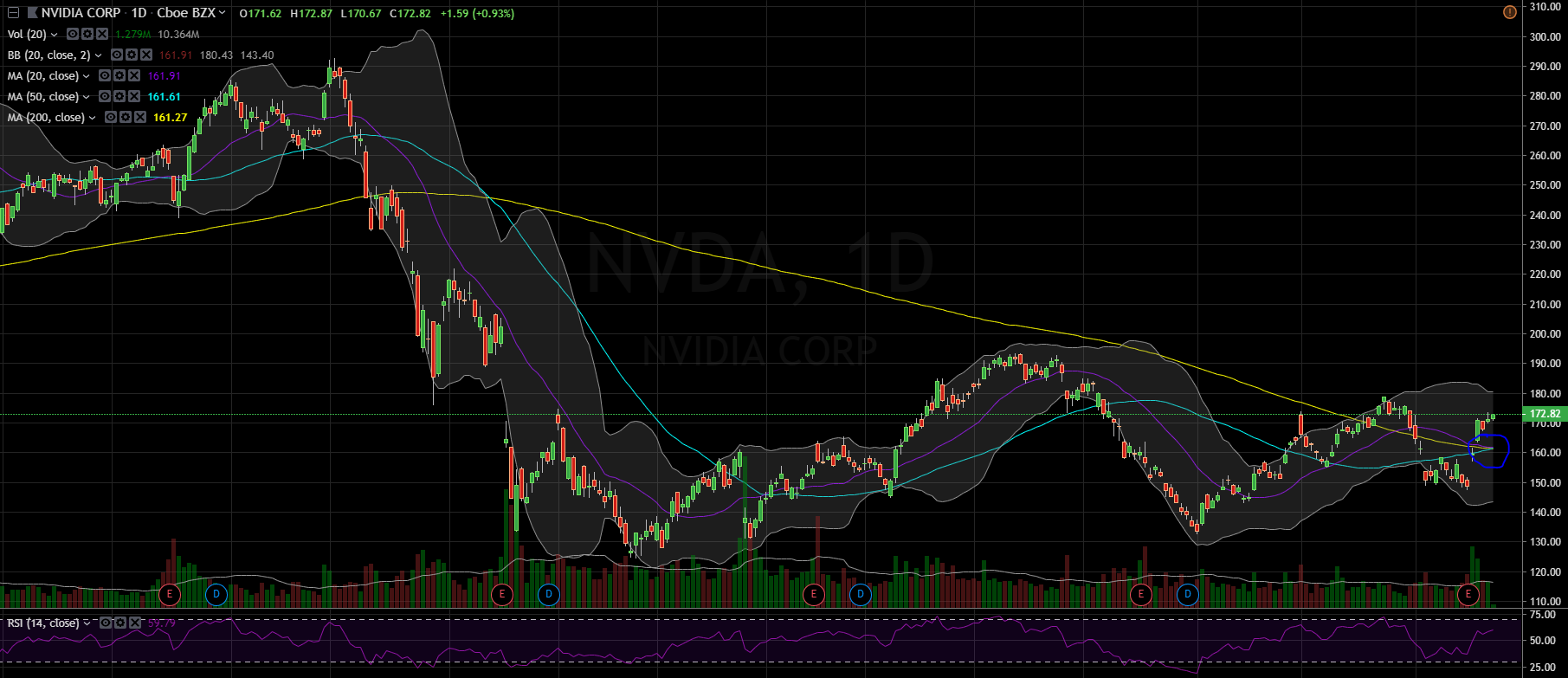Hide the Vol (20) indicator with eye icon

[73, 35]
